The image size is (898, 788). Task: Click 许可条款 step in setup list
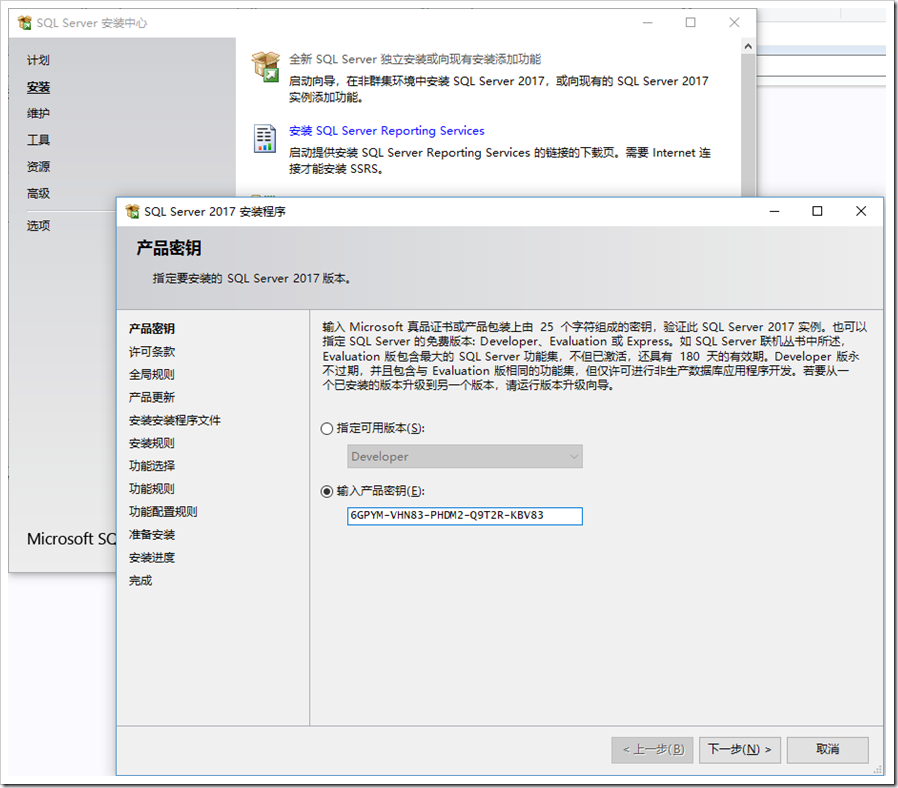pyautogui.click(x=152, y=352)
